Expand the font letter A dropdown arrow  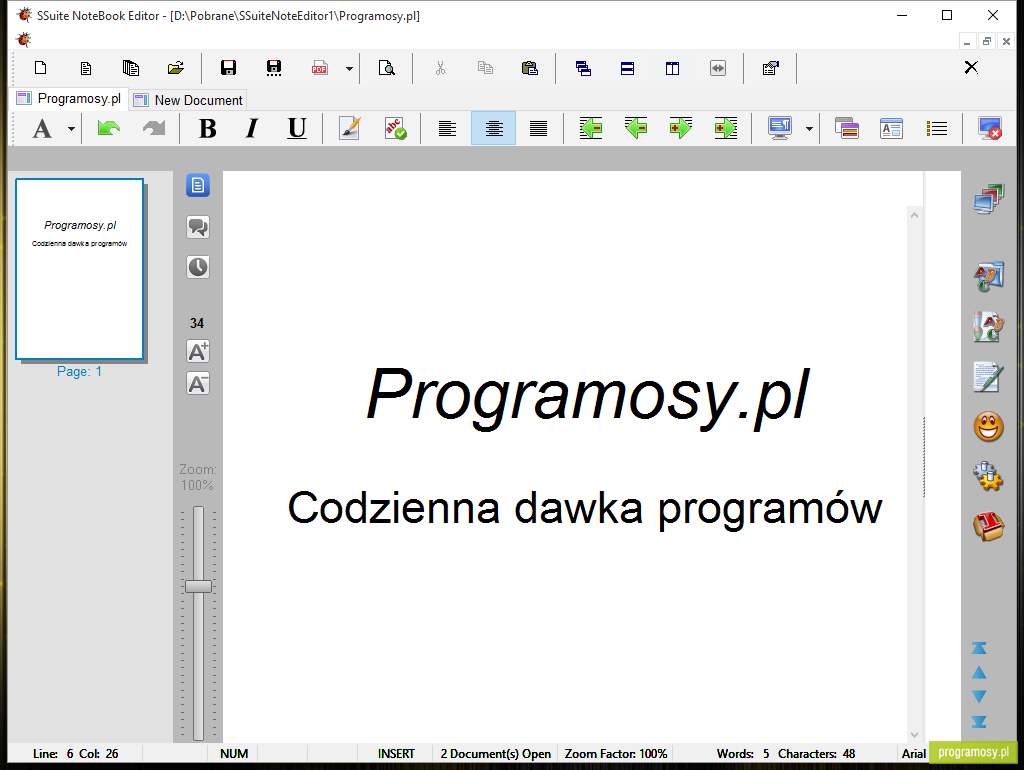pos(71,129)
